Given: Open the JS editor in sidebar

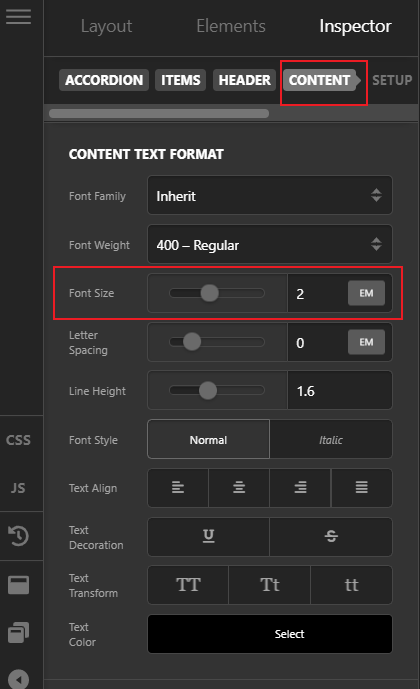Looking at the screenshot, I should 18,488.
